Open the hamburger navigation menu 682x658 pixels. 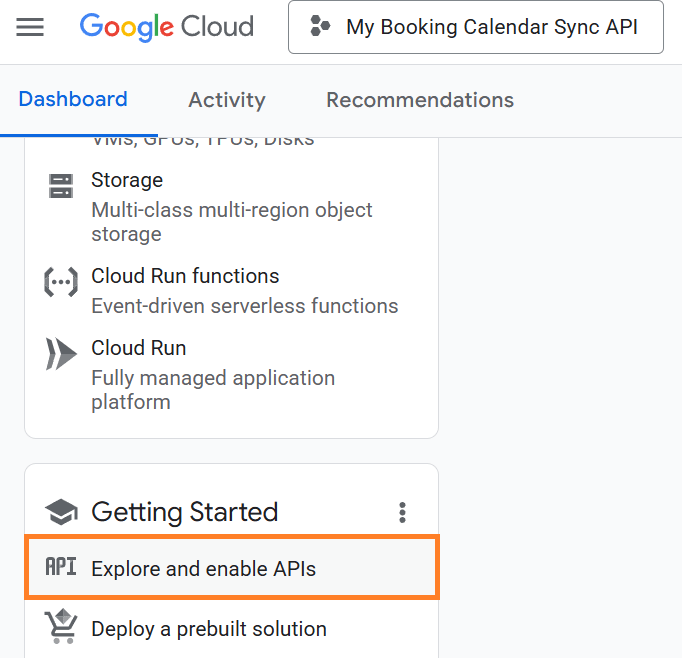[x=30, y=27]
